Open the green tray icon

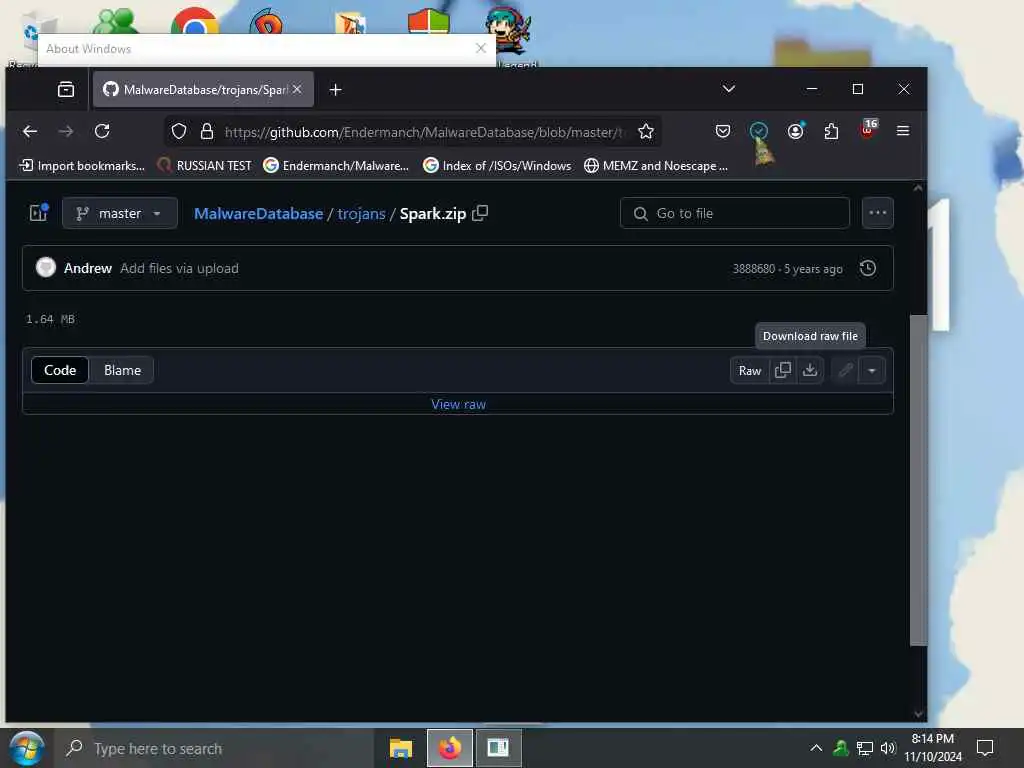pyautogui.click(x=840, y=748)
